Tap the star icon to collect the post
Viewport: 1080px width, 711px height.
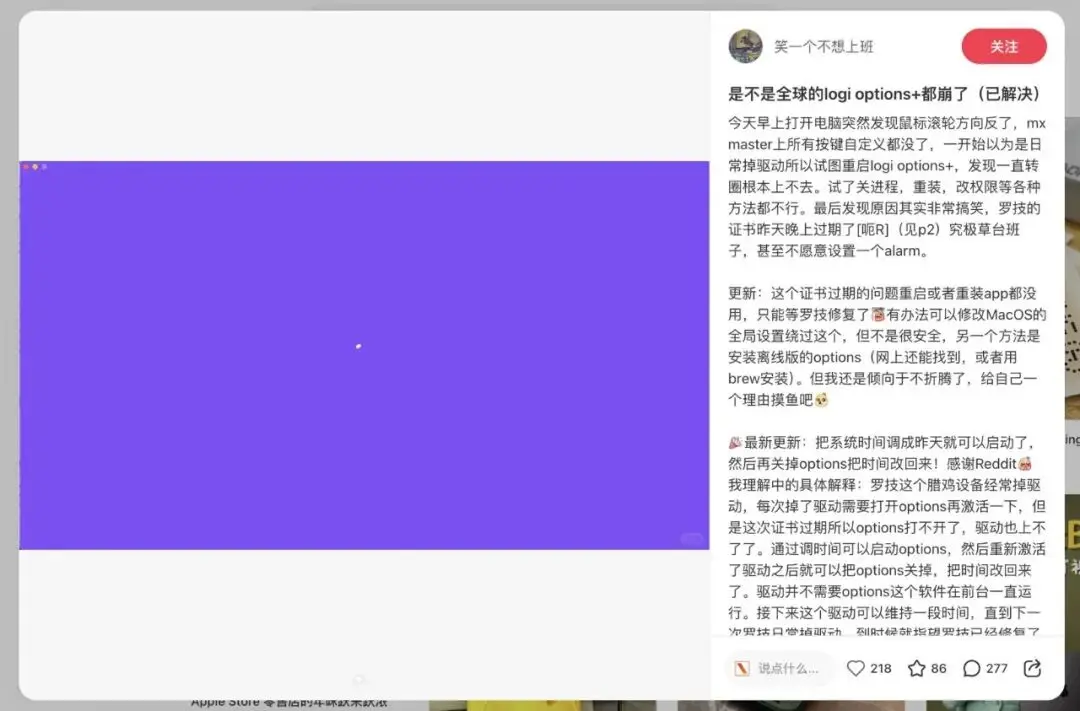[x=915, y=668]
